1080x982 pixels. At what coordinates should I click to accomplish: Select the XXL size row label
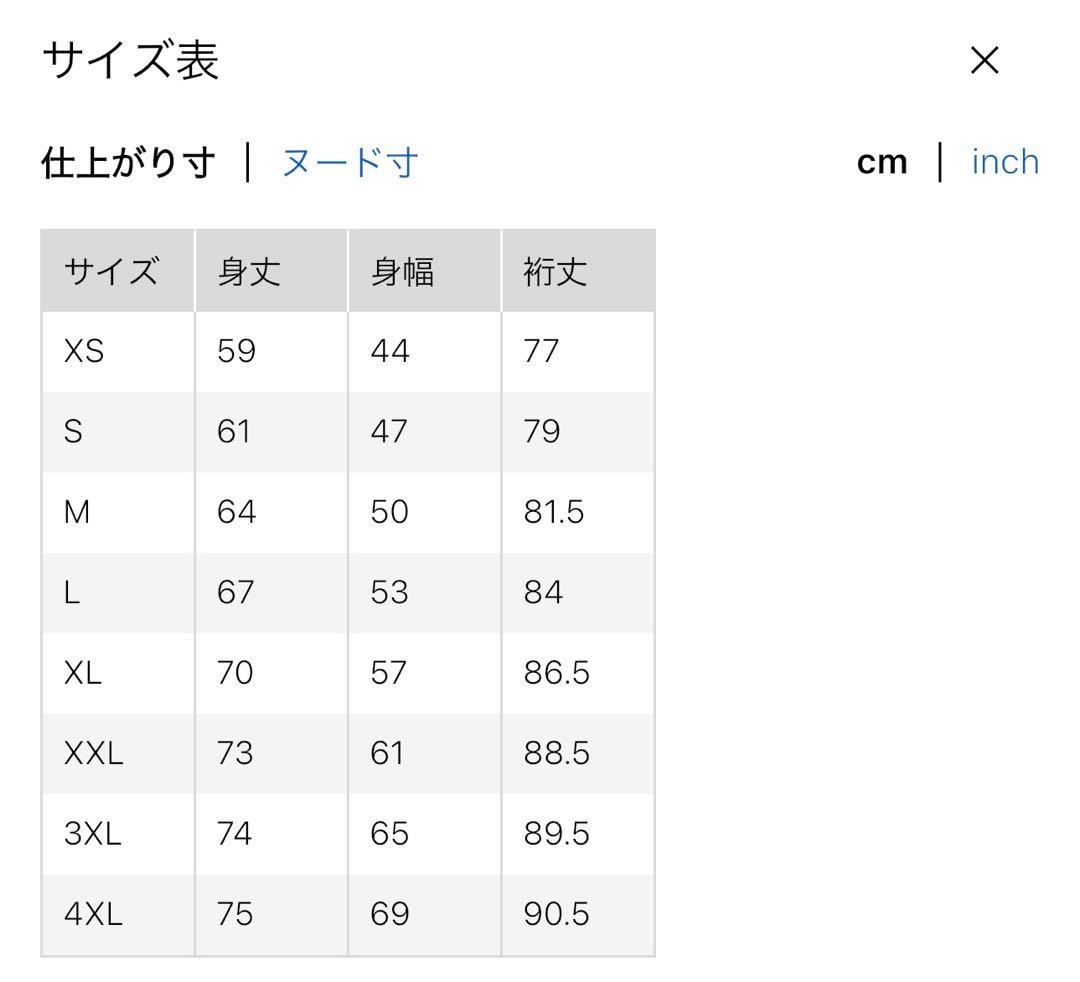(93, 753)
